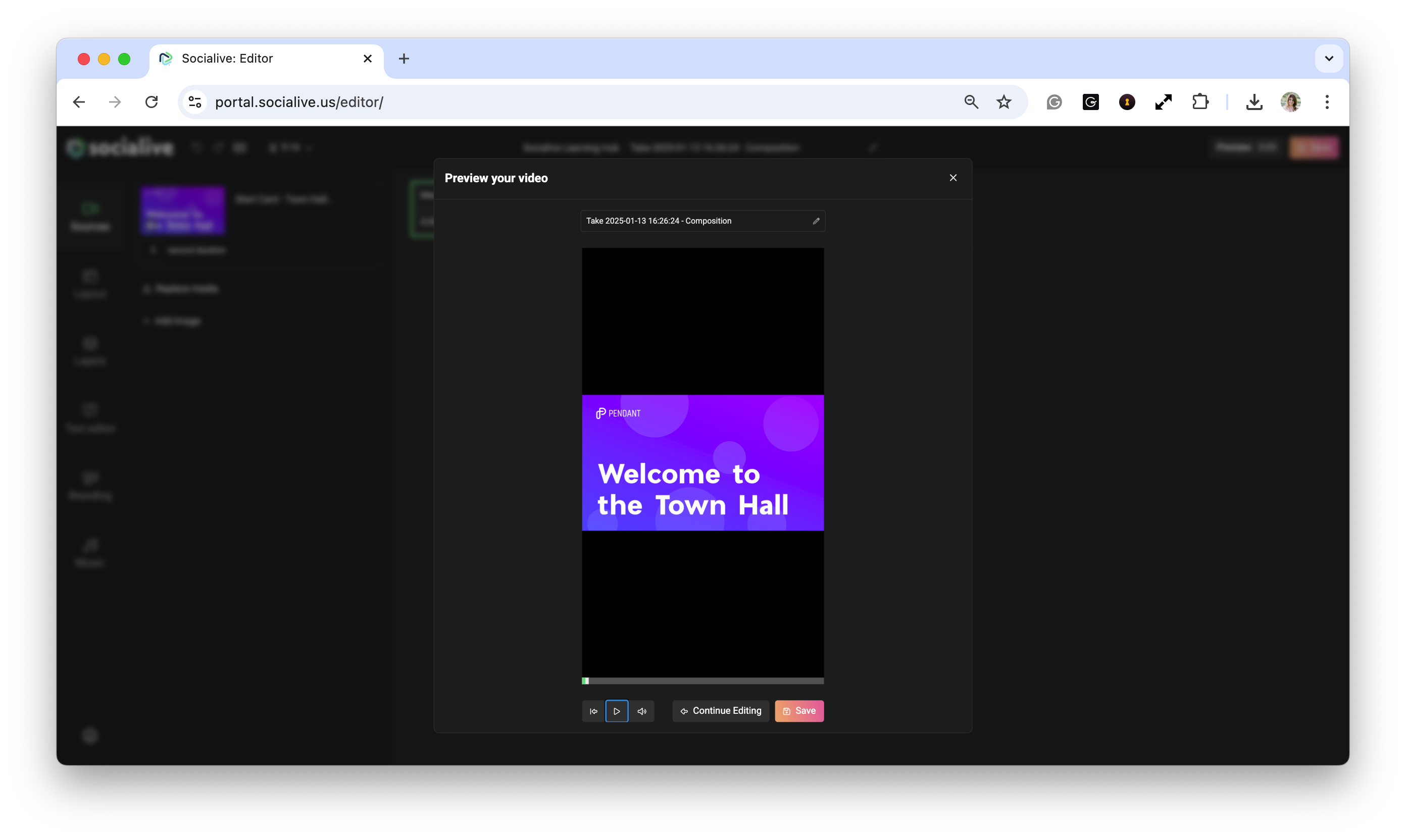Viewport: 1406px width, 840px height.
Task: Skip to start of video preview
Action: pyautogui.click(x=593, y=711)
